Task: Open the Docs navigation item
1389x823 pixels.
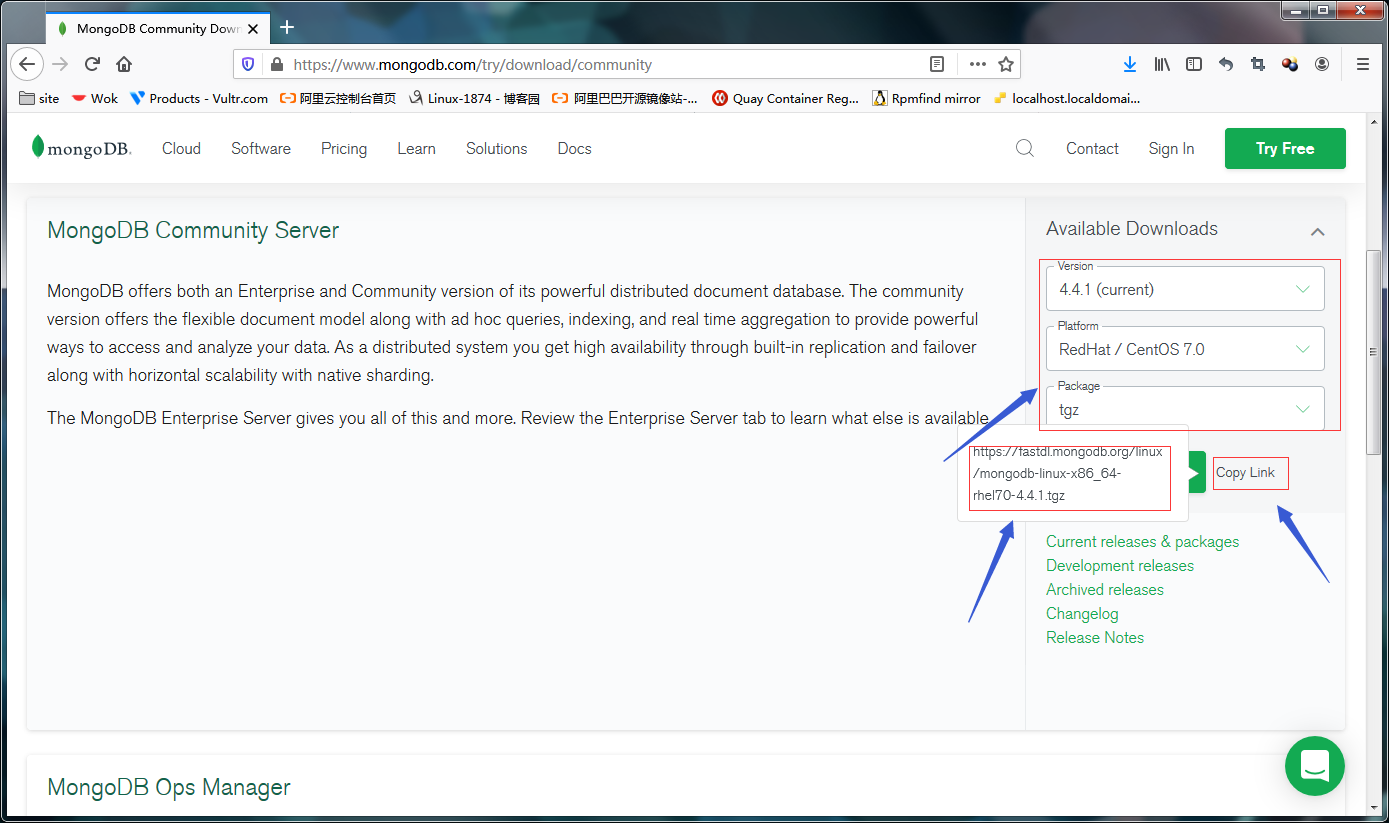Action: point(574,148)
